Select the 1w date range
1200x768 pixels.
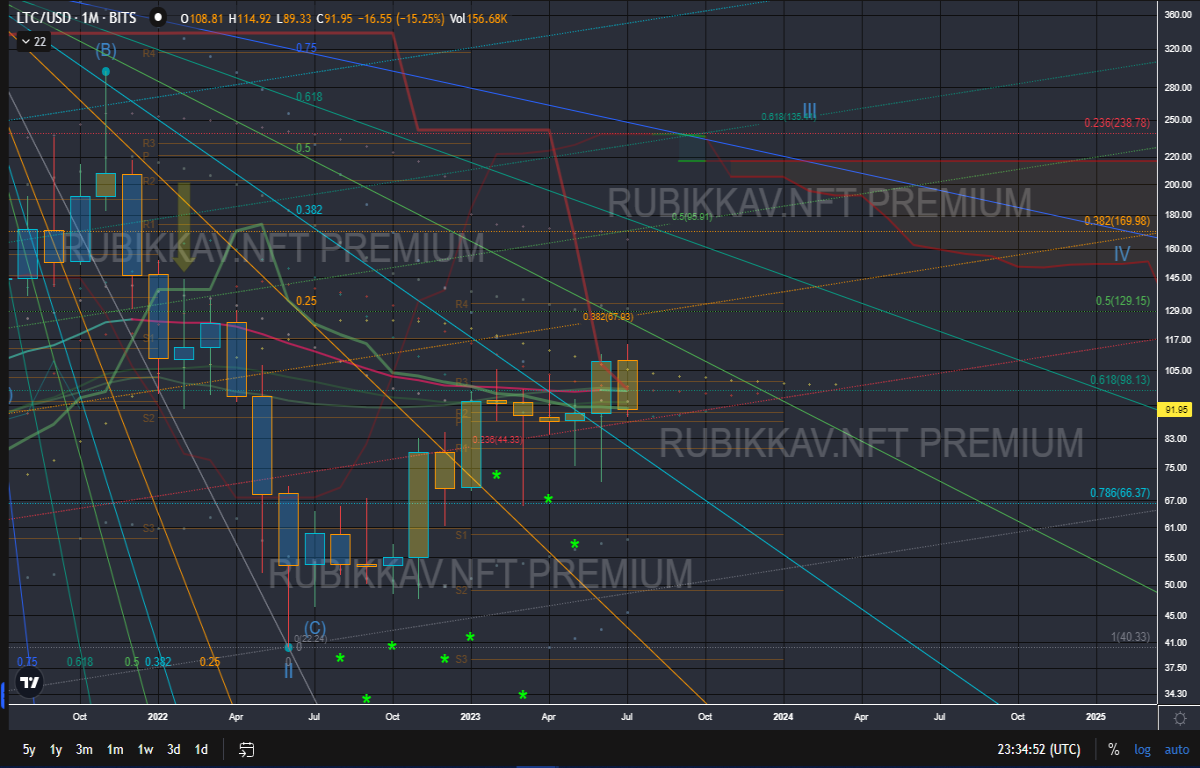pyautogui.click(x=145, y=749)
